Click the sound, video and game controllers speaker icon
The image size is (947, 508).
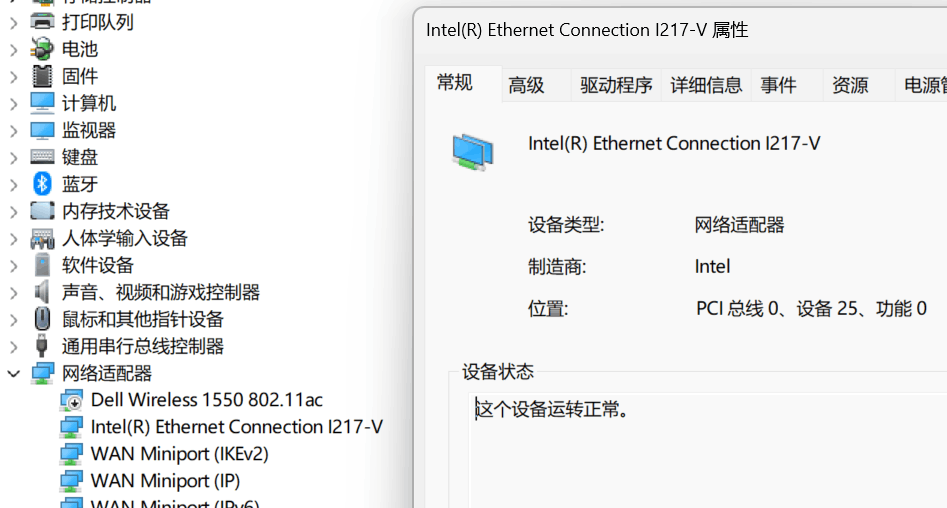pyautogui.click(x=42, y=292)
